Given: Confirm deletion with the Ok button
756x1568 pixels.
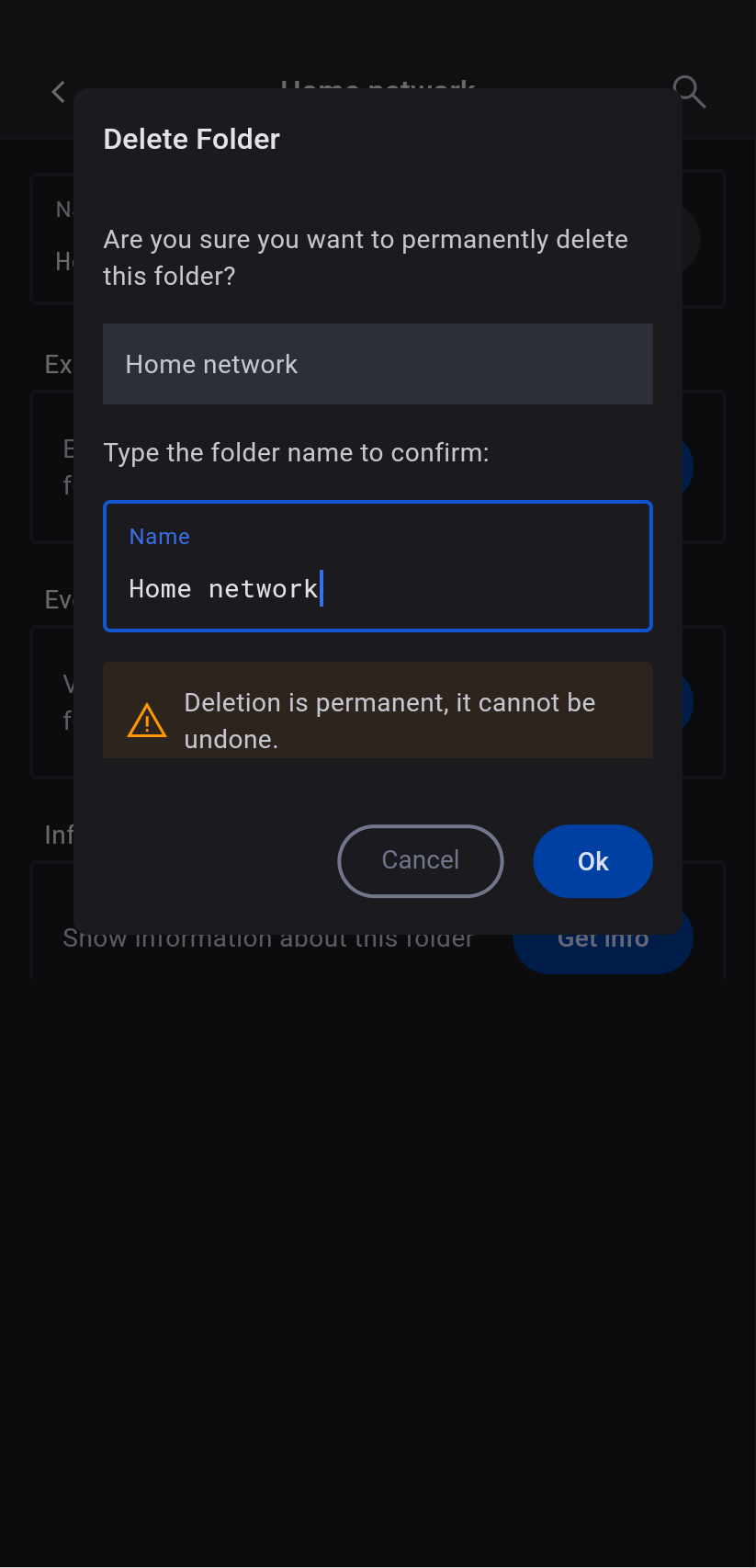Looking at the screenshot, I should tap(592, 861).
